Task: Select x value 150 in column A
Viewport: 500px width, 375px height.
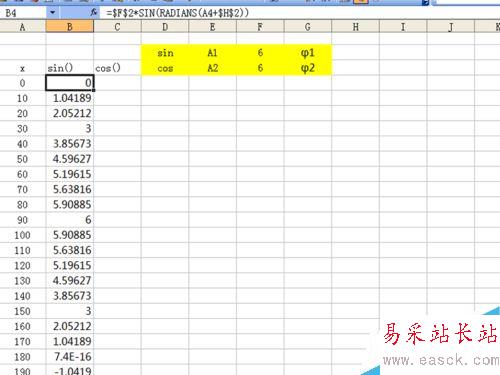Action: (x=23, y=311)
